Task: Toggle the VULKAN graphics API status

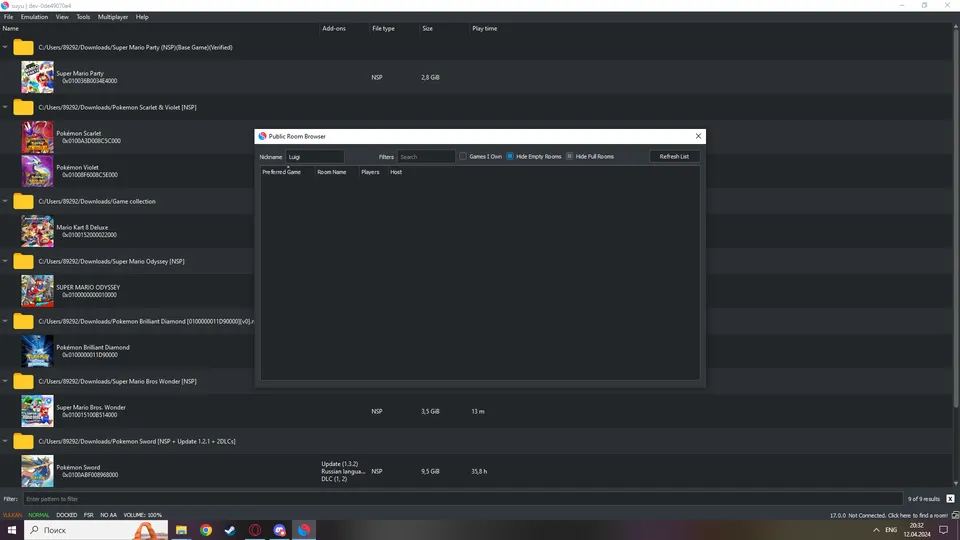Action: click(12, 515)
